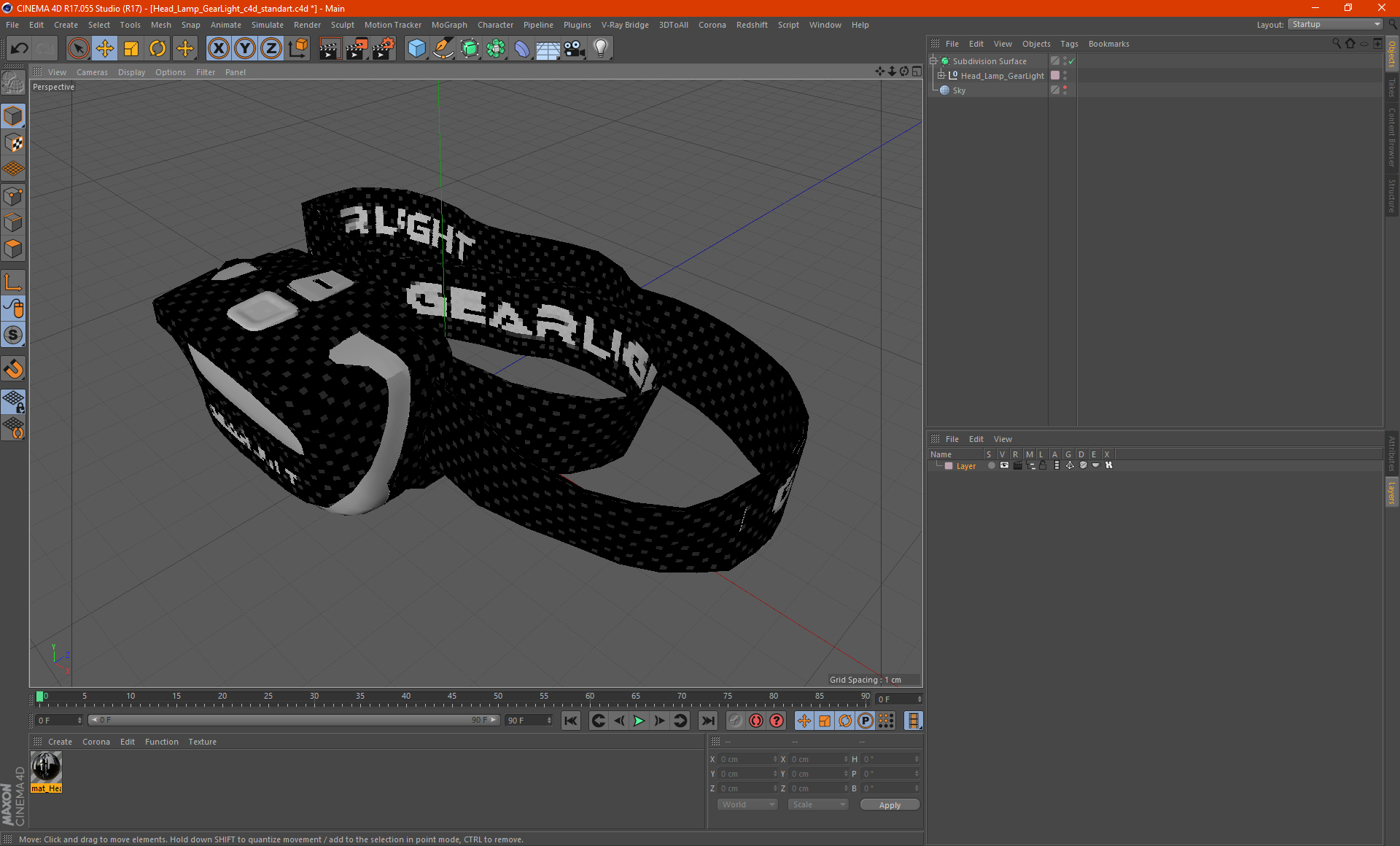Image resolution: width=1400 pixels, height=846 pixels.
Task: Add a camera object
Action: point(574,49)
